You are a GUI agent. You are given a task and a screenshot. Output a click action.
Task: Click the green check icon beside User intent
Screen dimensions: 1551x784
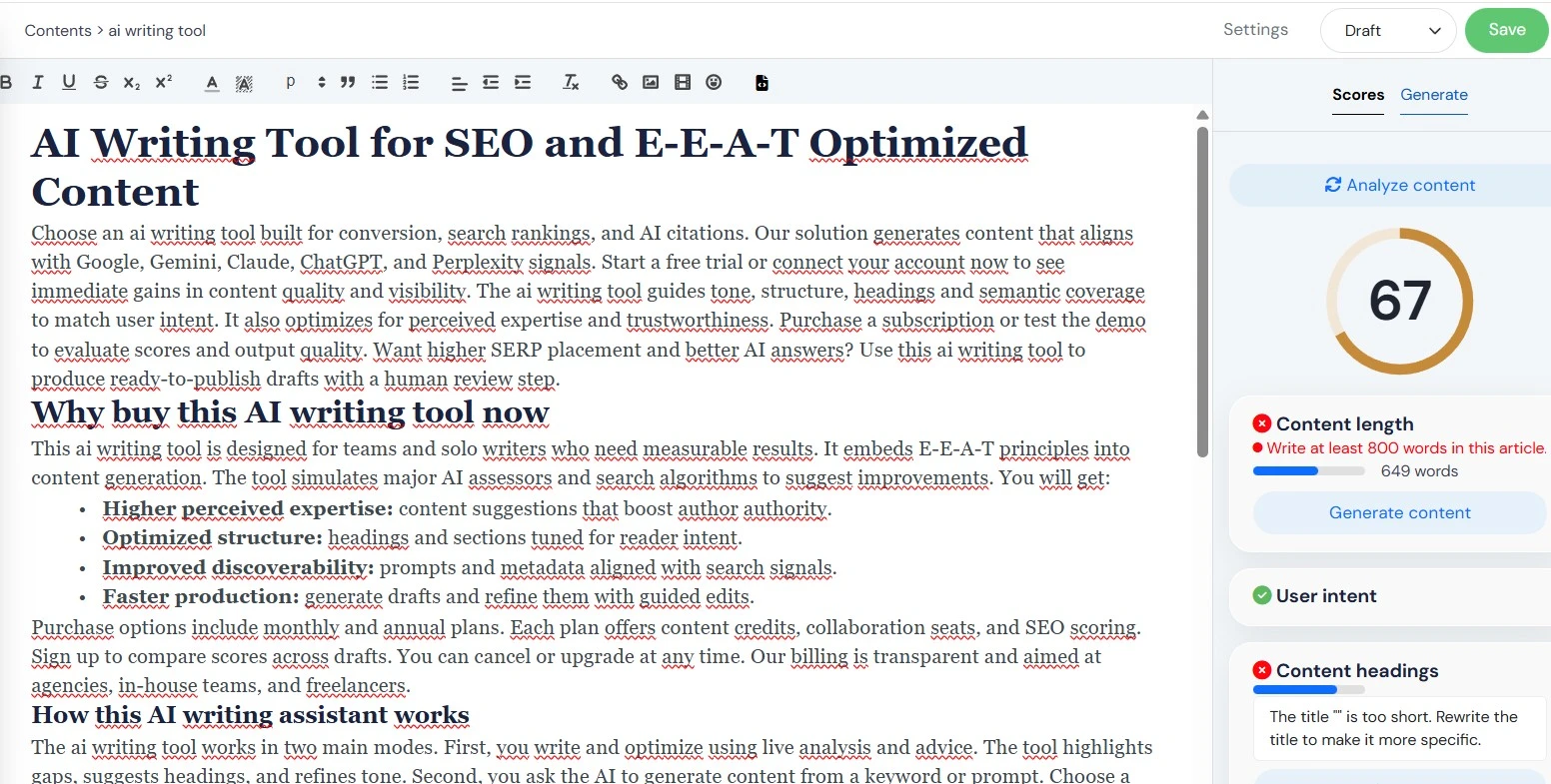1262,595
